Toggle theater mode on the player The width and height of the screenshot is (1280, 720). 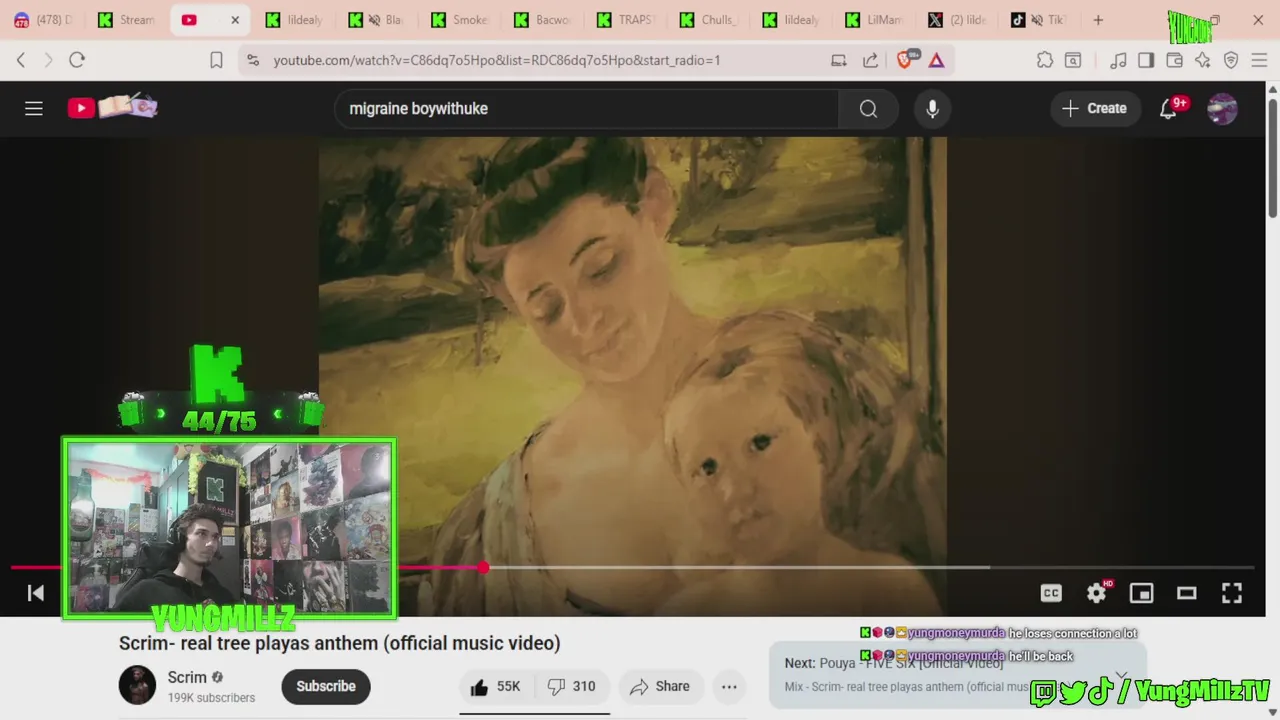1187,593
